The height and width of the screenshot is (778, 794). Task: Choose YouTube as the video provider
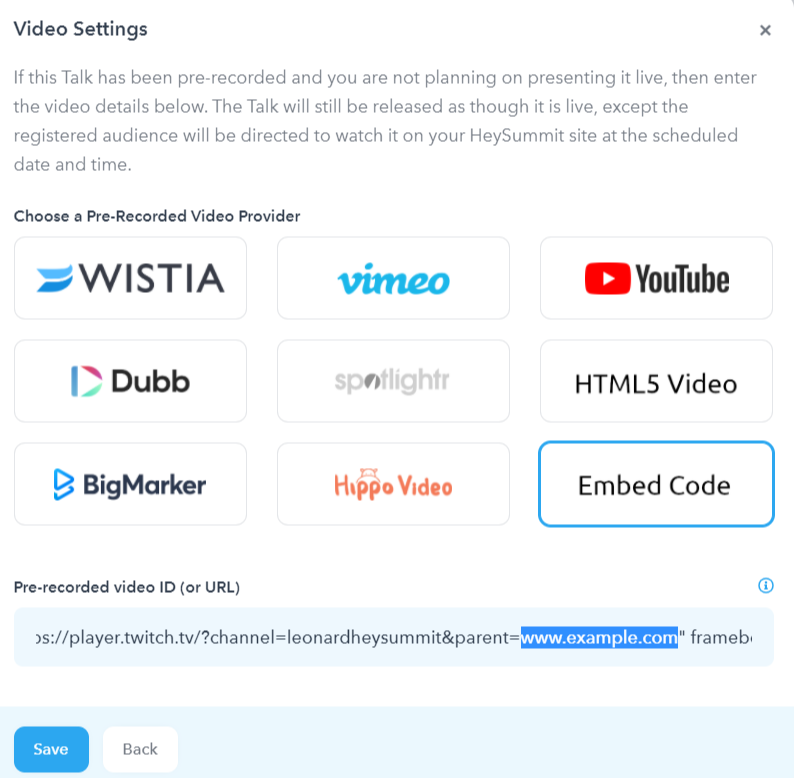[656, 278]
